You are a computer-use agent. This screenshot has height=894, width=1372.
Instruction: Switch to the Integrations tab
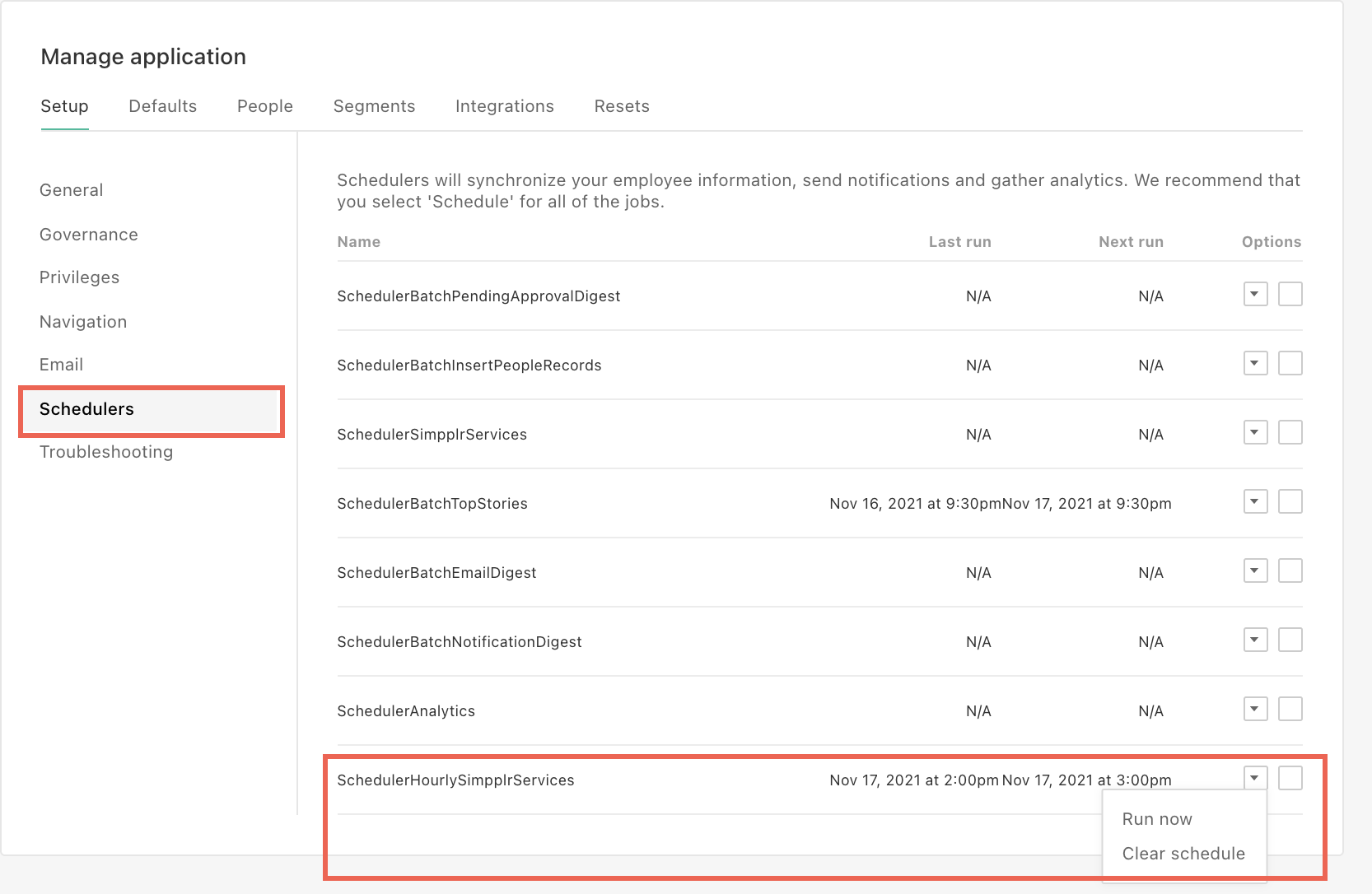tap(505, 106)
